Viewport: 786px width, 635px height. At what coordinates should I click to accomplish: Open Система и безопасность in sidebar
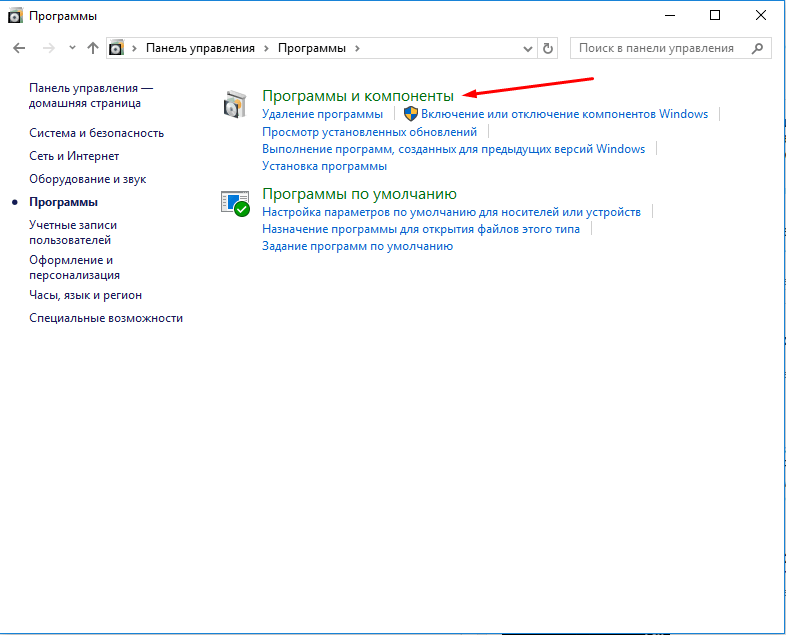point(96,133)
